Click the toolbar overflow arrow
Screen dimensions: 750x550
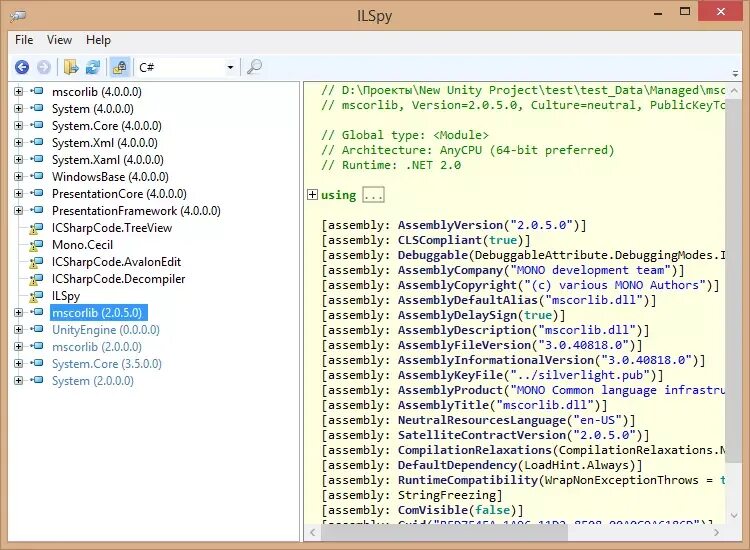[735, 74]
